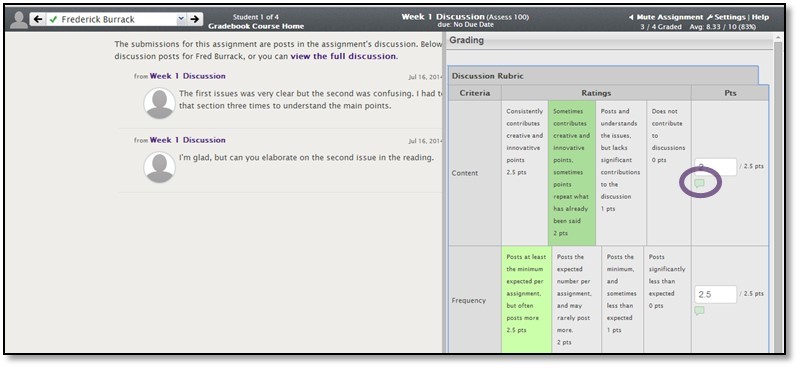
Task: Select Frequency rating 'Posts significantly less' 0 pts
Action: pos(667,300)
